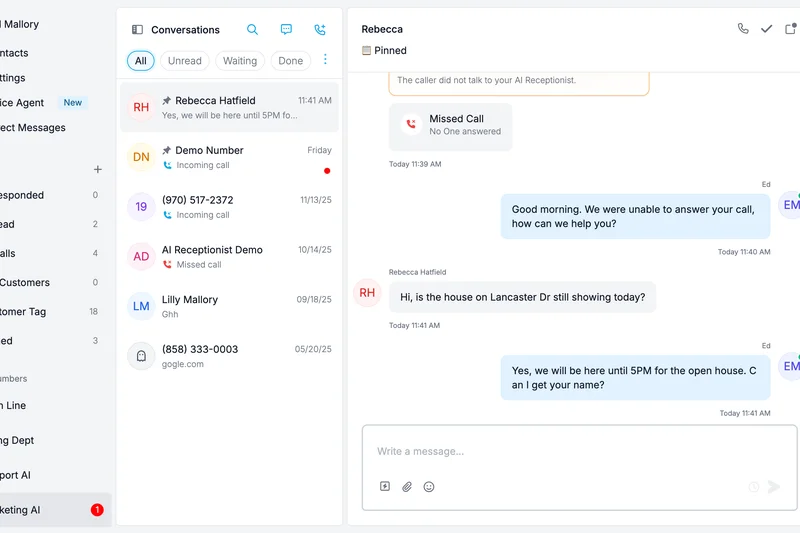Image resolution: width=800 pixels, height=533 pixels.
Task: Open Lilly Mallory conversation
Action: coord(230,306)
